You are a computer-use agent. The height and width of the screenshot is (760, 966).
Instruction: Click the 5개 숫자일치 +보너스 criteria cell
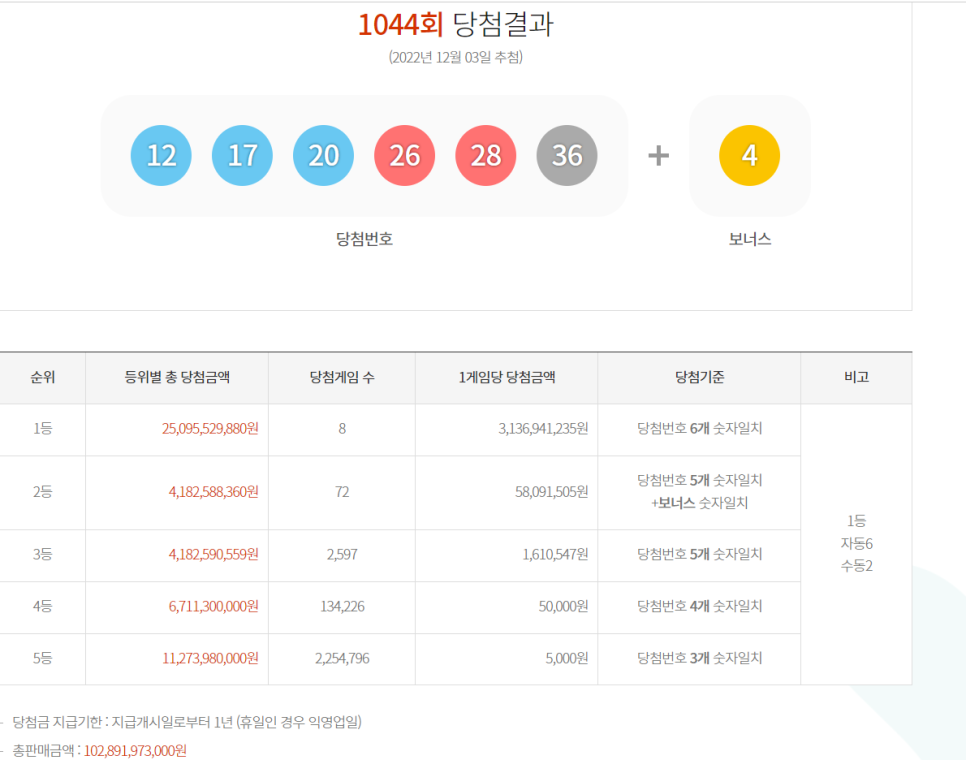tap(699, 492)
